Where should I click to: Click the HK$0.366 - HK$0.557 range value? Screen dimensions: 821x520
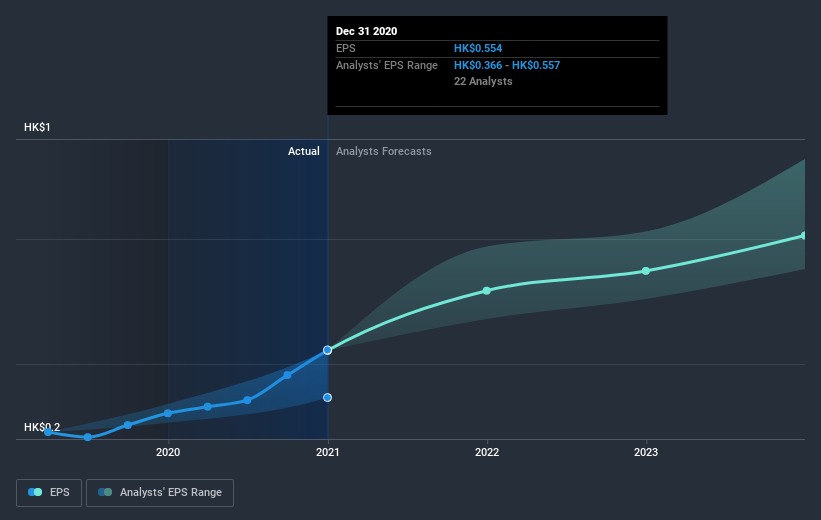click(x=507, y=65)
